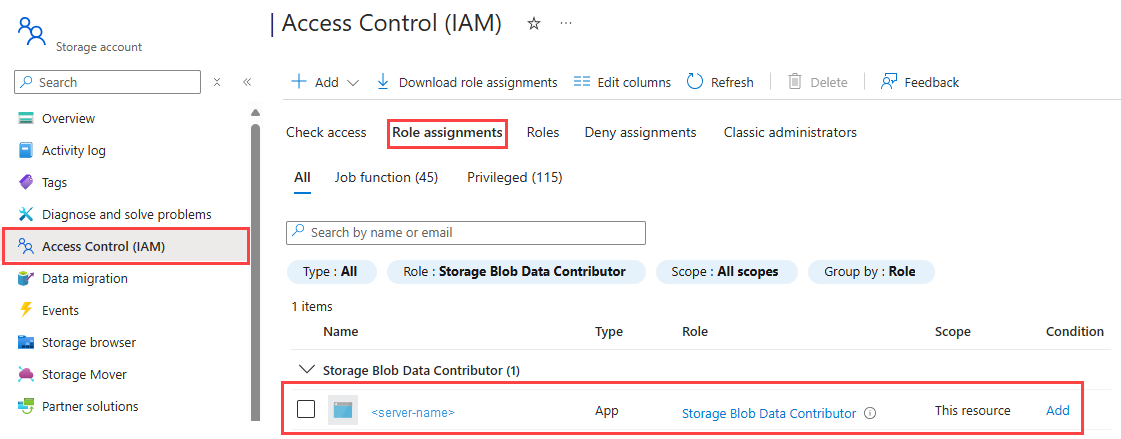The image size is (1121, 439).
Task: Collapse the Storage Blob Data Contributor group
Action: [306, 370]
